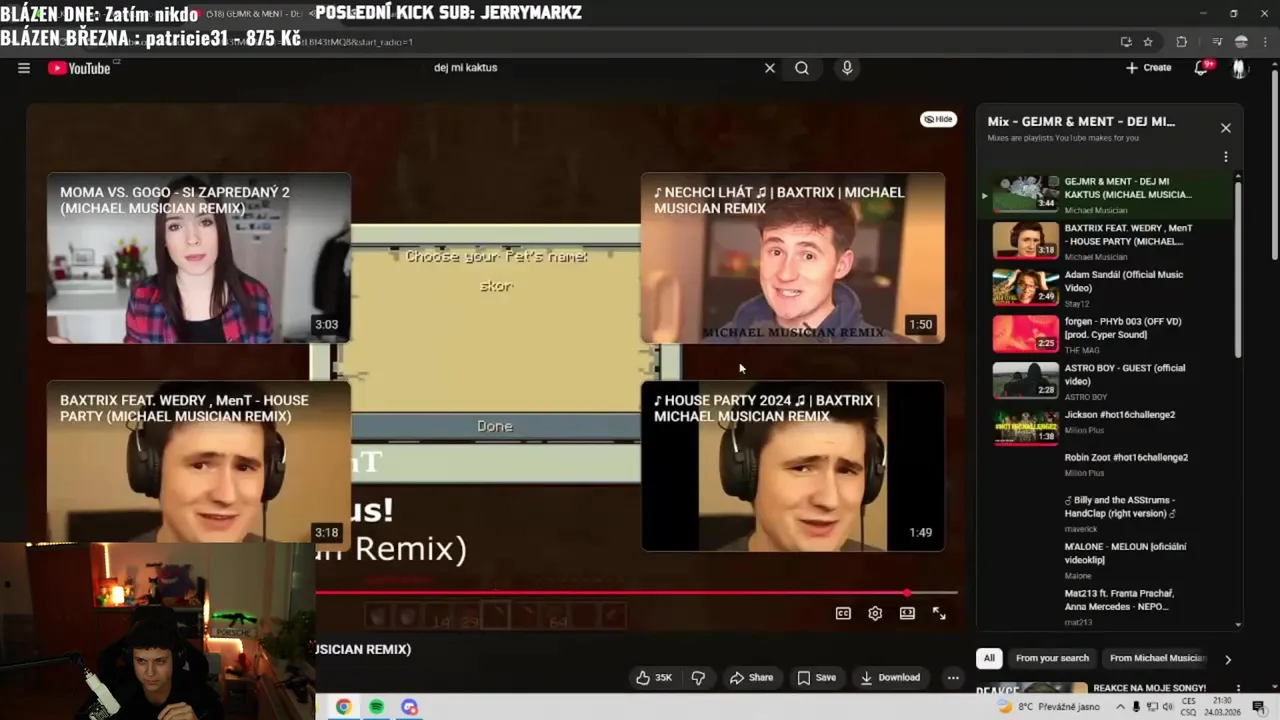Download the video
This screenshot has height=720, width=1280.
tap(890, 677)
